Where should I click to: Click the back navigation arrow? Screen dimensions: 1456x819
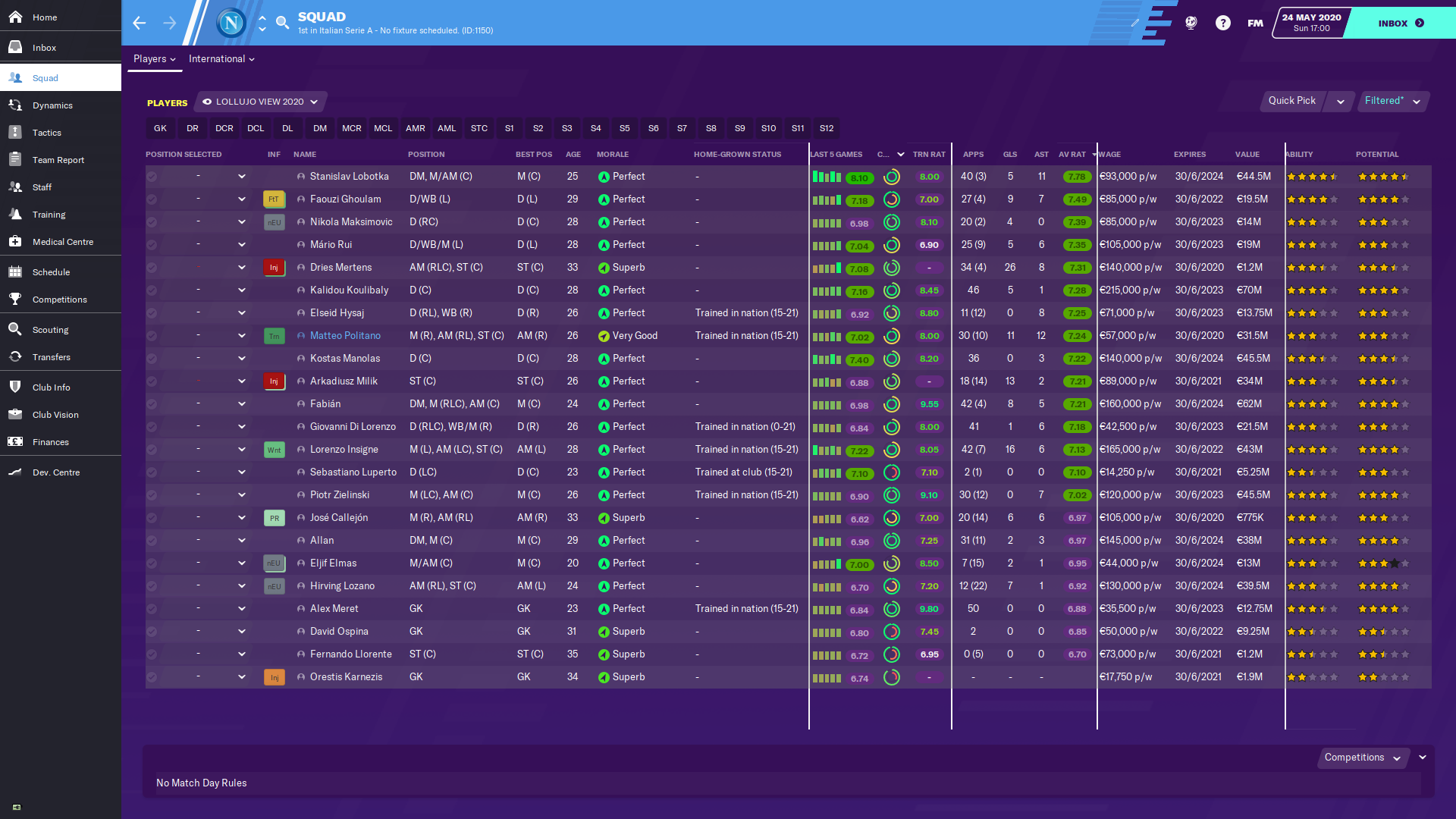[x=139, y=23]
